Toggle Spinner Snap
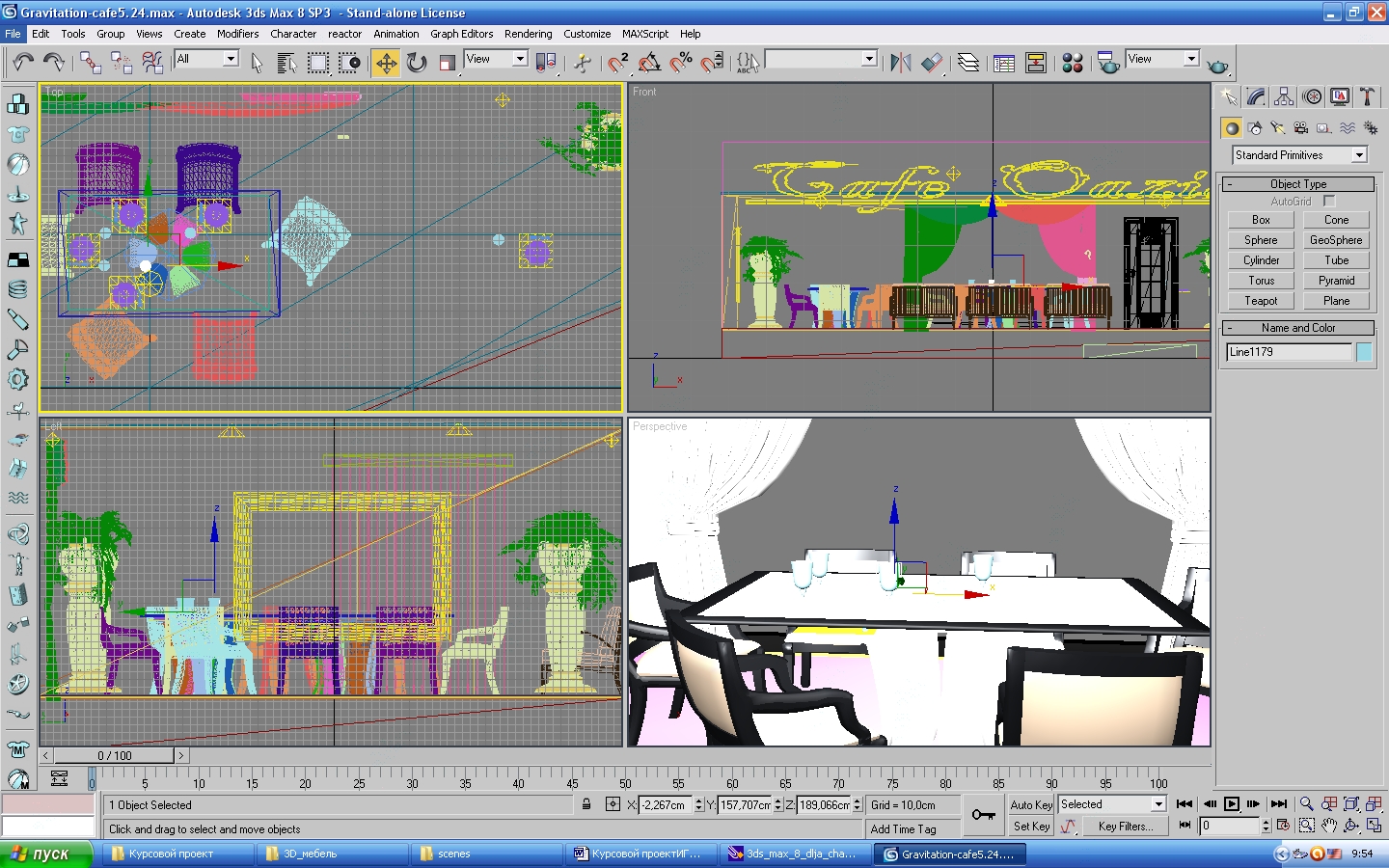The image size is (1389, 868). pyautogui.click(x=712, y=63)
